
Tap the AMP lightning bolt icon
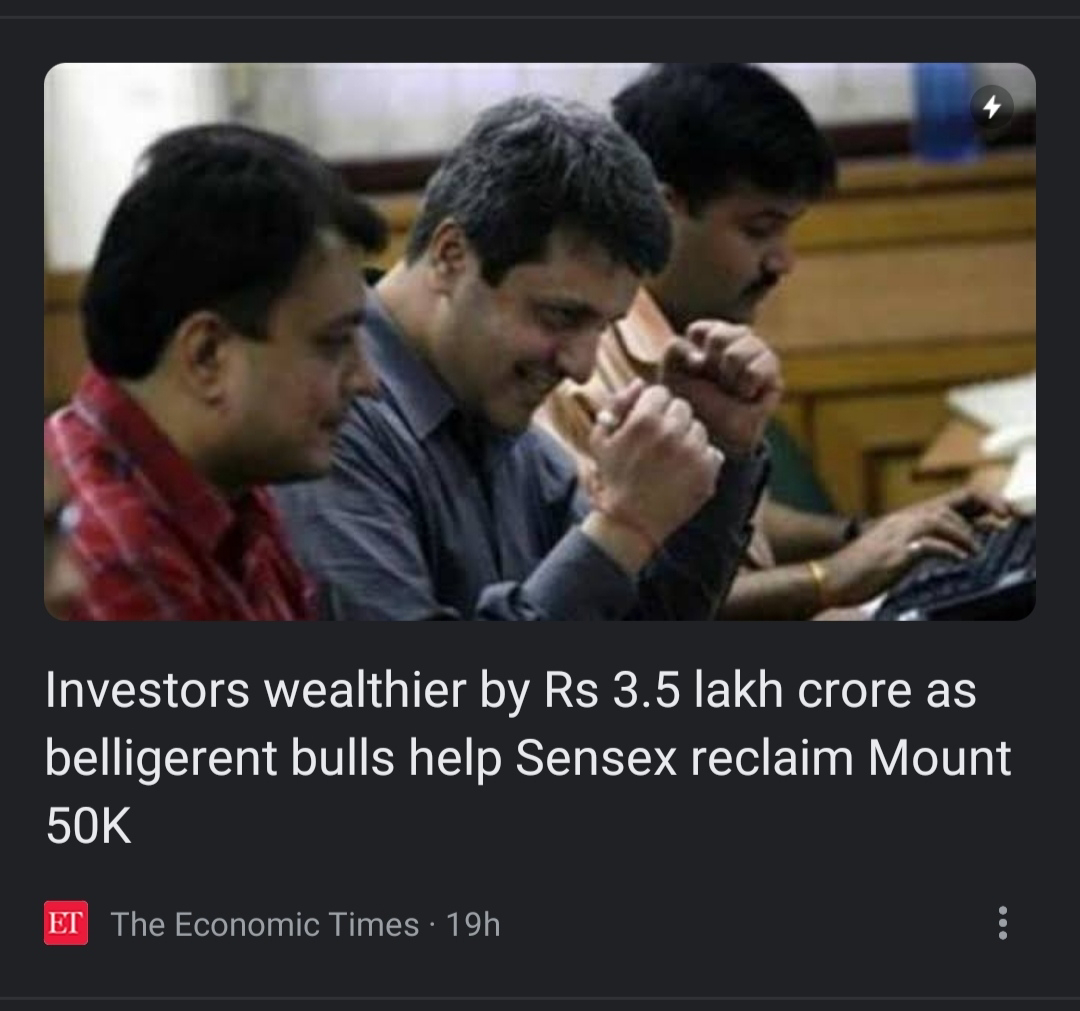(x=991, y=107)
